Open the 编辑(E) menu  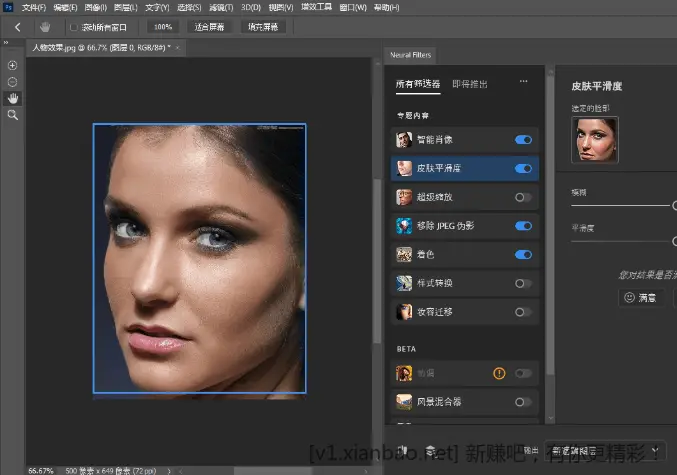pos(65,7)
